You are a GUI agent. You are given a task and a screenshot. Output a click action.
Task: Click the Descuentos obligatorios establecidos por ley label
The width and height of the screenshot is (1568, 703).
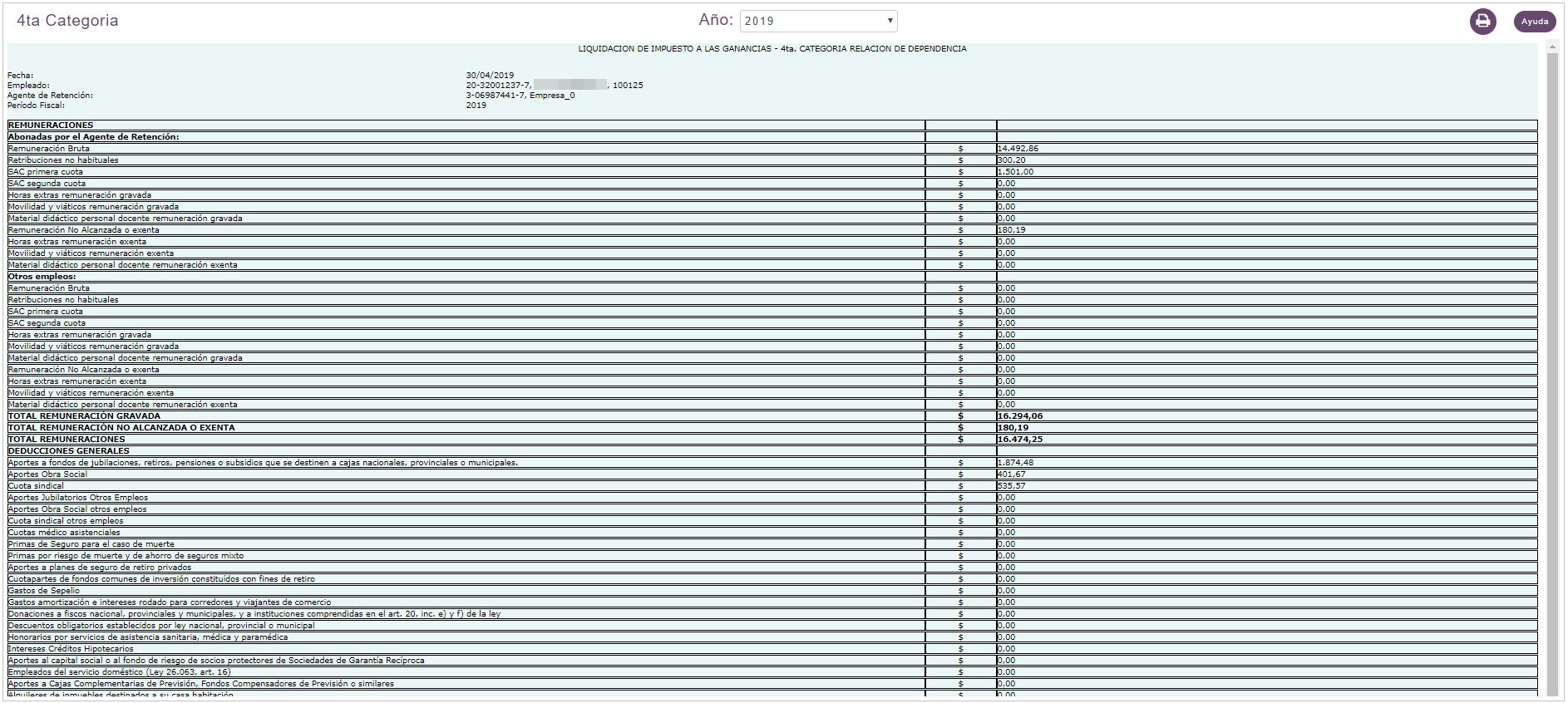(161, 626)
